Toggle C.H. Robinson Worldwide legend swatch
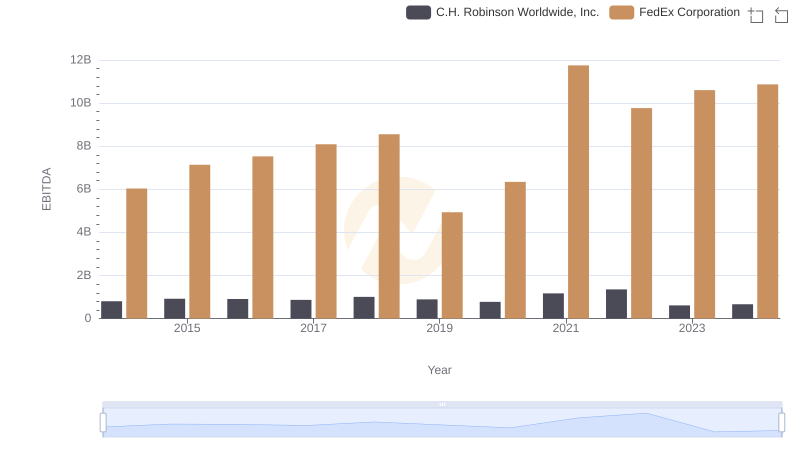 tap(418, 12)
